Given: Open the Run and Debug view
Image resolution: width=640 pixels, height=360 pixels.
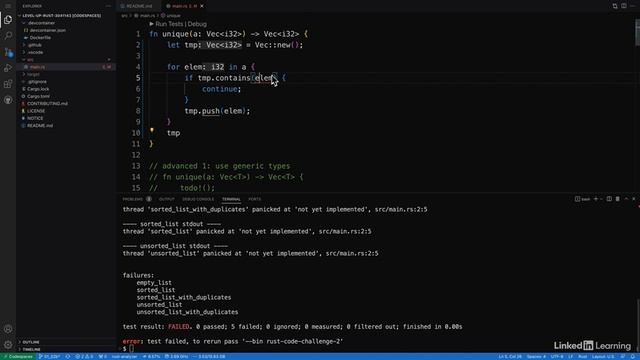Looking at the screenshot, I should coord(8,68).
